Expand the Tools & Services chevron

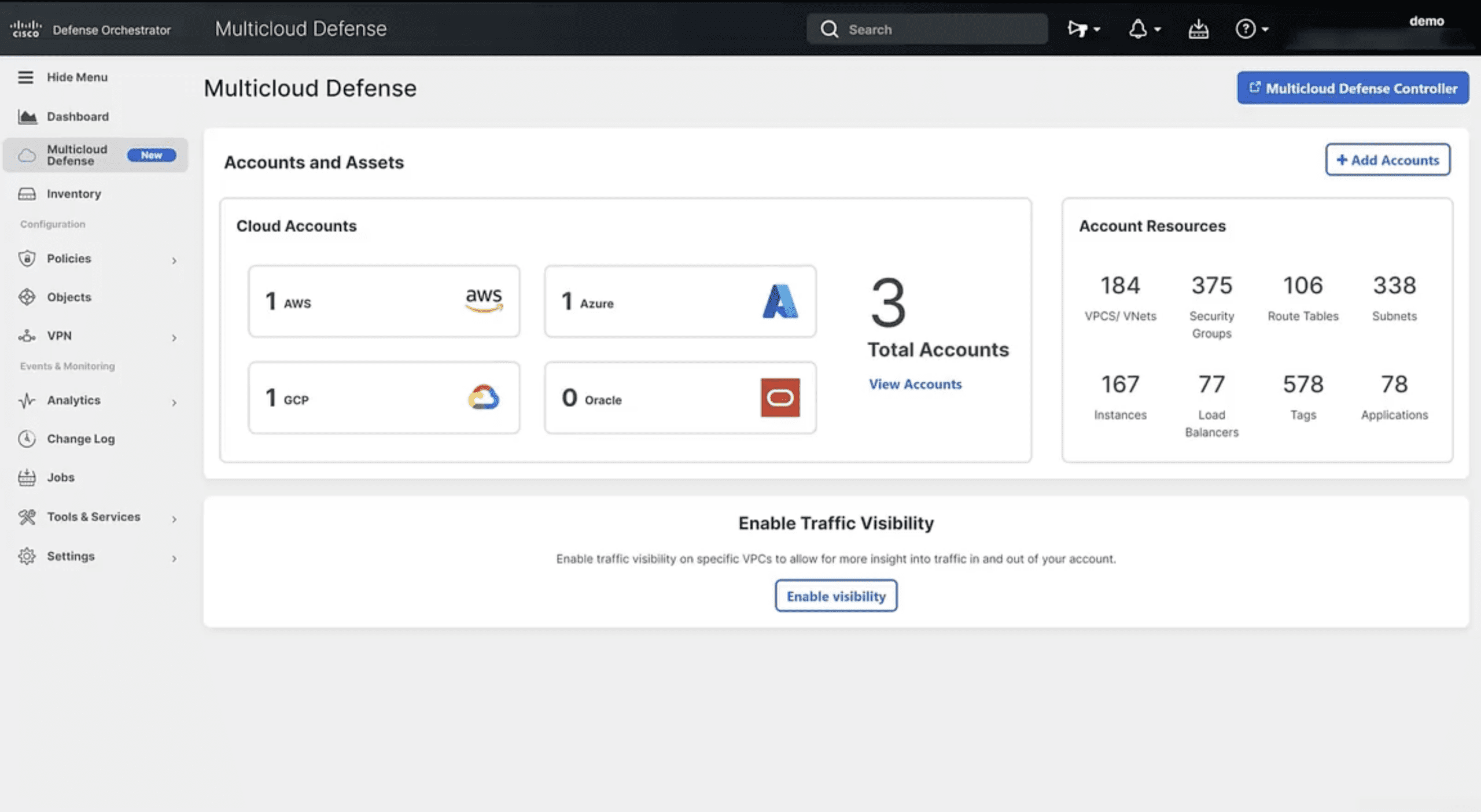[x=174, y=519]
